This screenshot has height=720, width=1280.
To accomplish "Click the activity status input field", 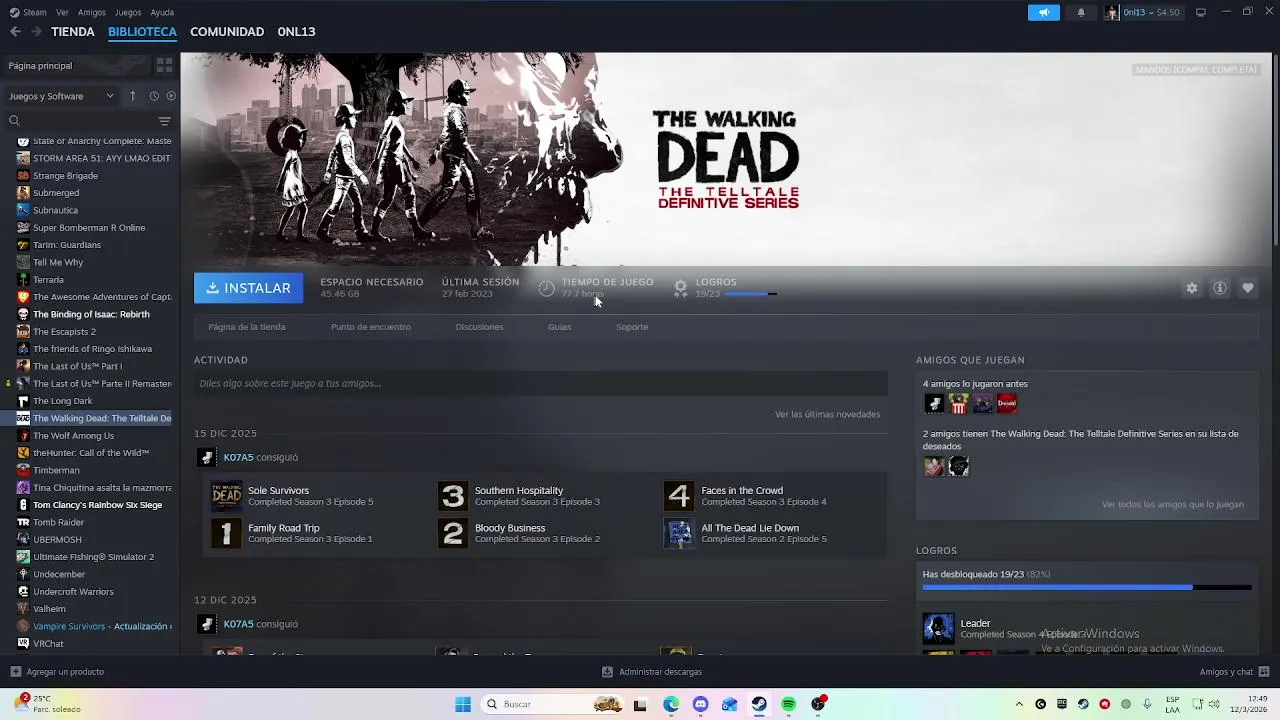I will 540,383.
